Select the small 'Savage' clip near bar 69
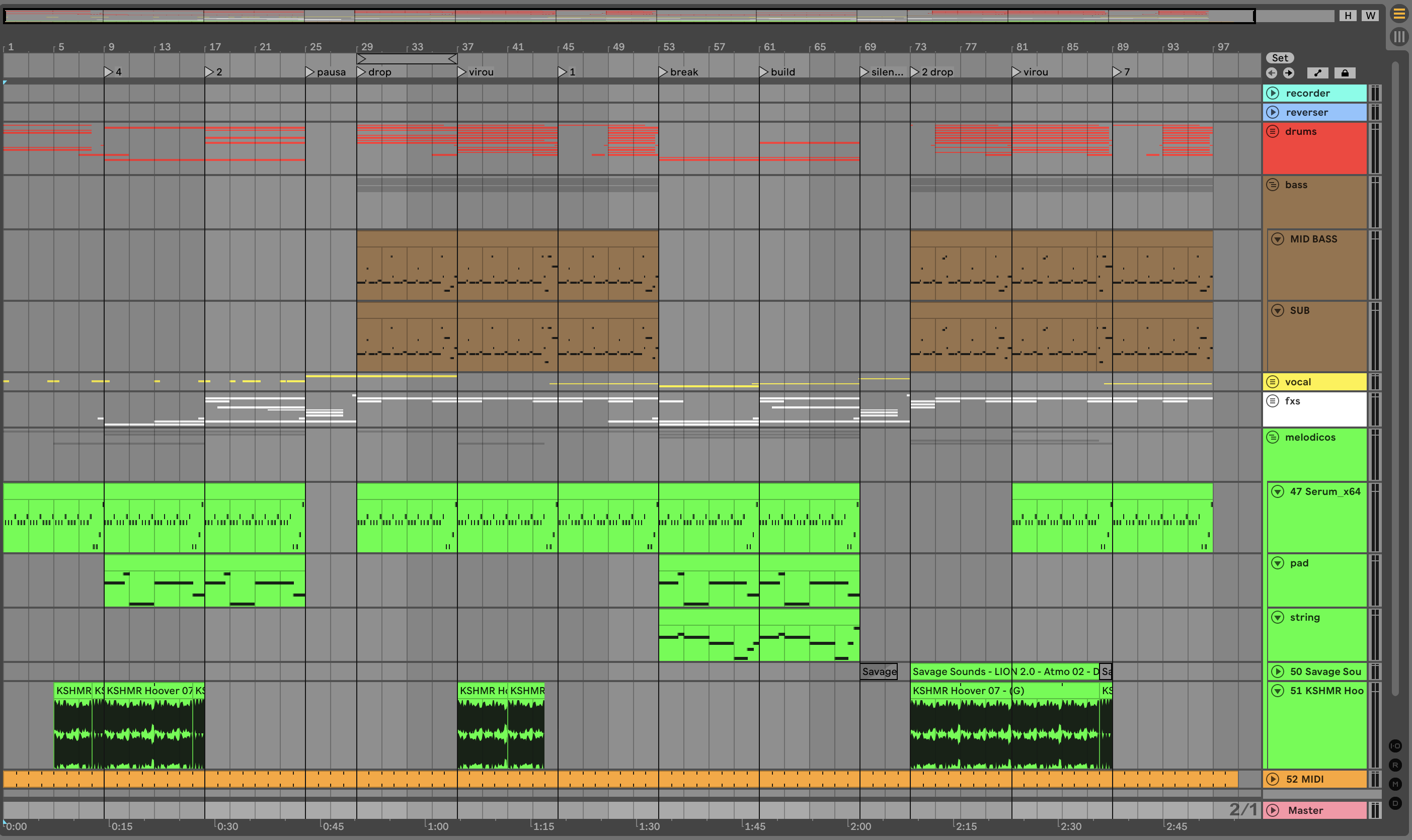This screenshot has width=1412, height=840. click(x=879, y=671)
